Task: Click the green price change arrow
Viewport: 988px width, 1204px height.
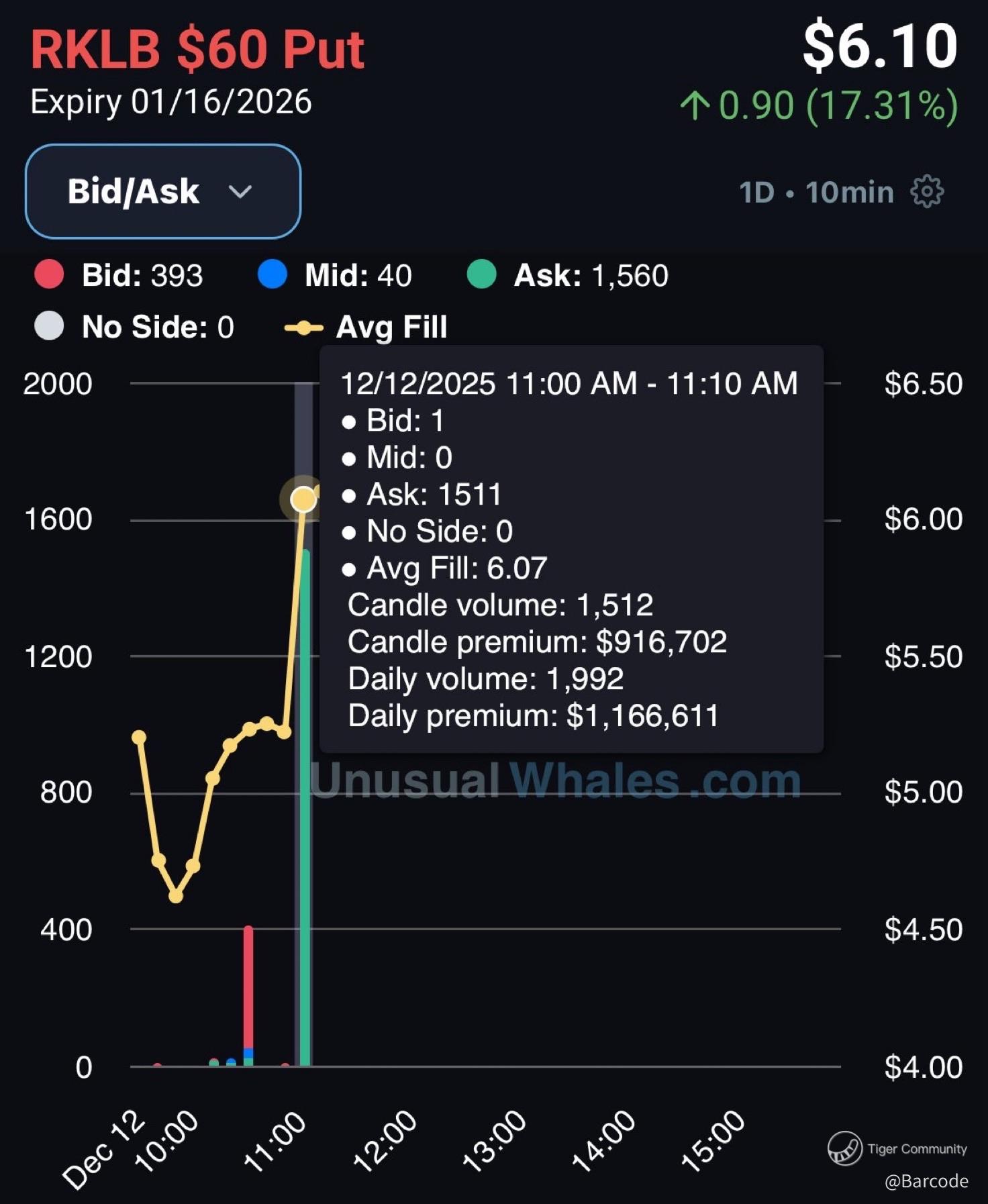Action: point(695,106)
